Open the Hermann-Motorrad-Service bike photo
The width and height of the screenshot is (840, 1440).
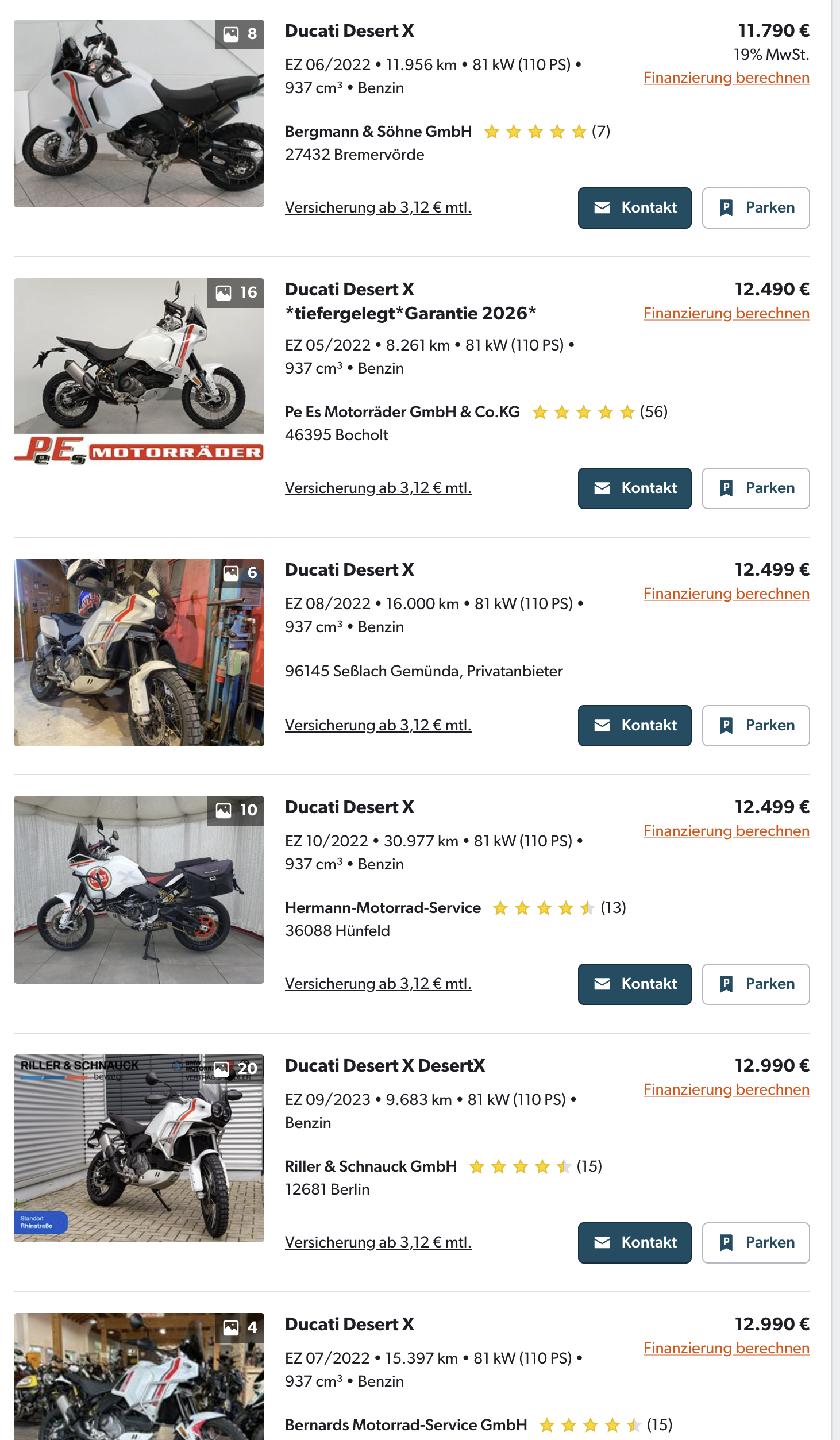[139, 890]
